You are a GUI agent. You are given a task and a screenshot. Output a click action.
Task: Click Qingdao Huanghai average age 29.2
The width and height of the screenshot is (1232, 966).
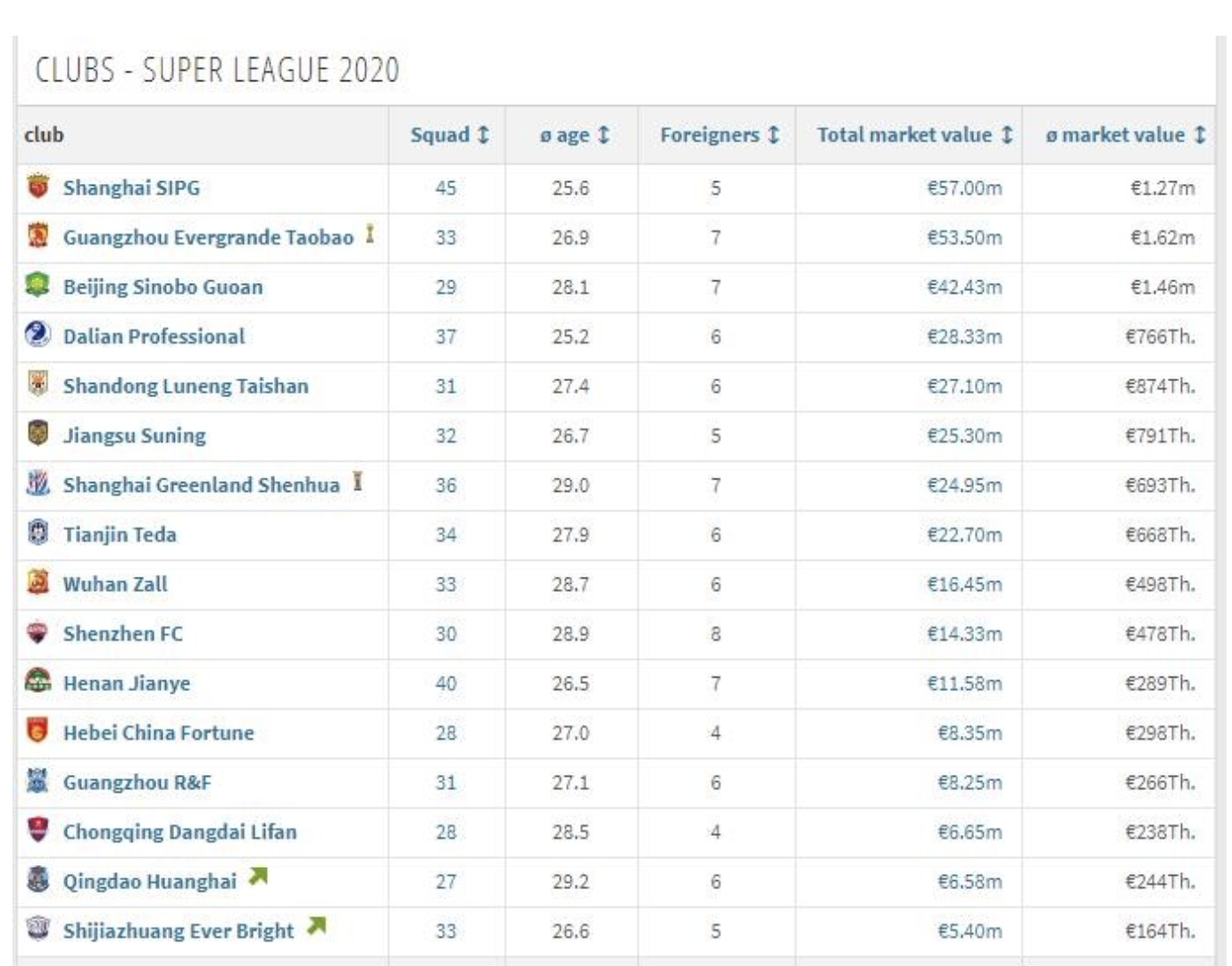pos(570,882)
